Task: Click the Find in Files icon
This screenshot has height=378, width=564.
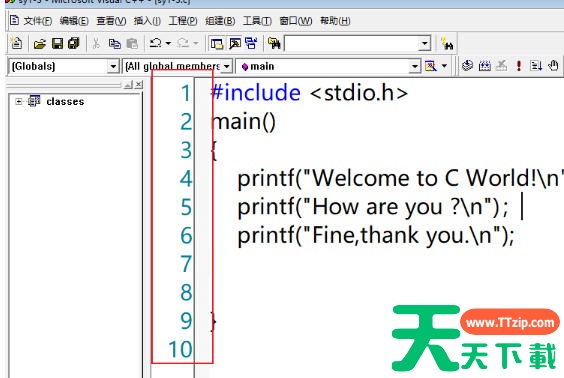Action: [x=274, y=44]
